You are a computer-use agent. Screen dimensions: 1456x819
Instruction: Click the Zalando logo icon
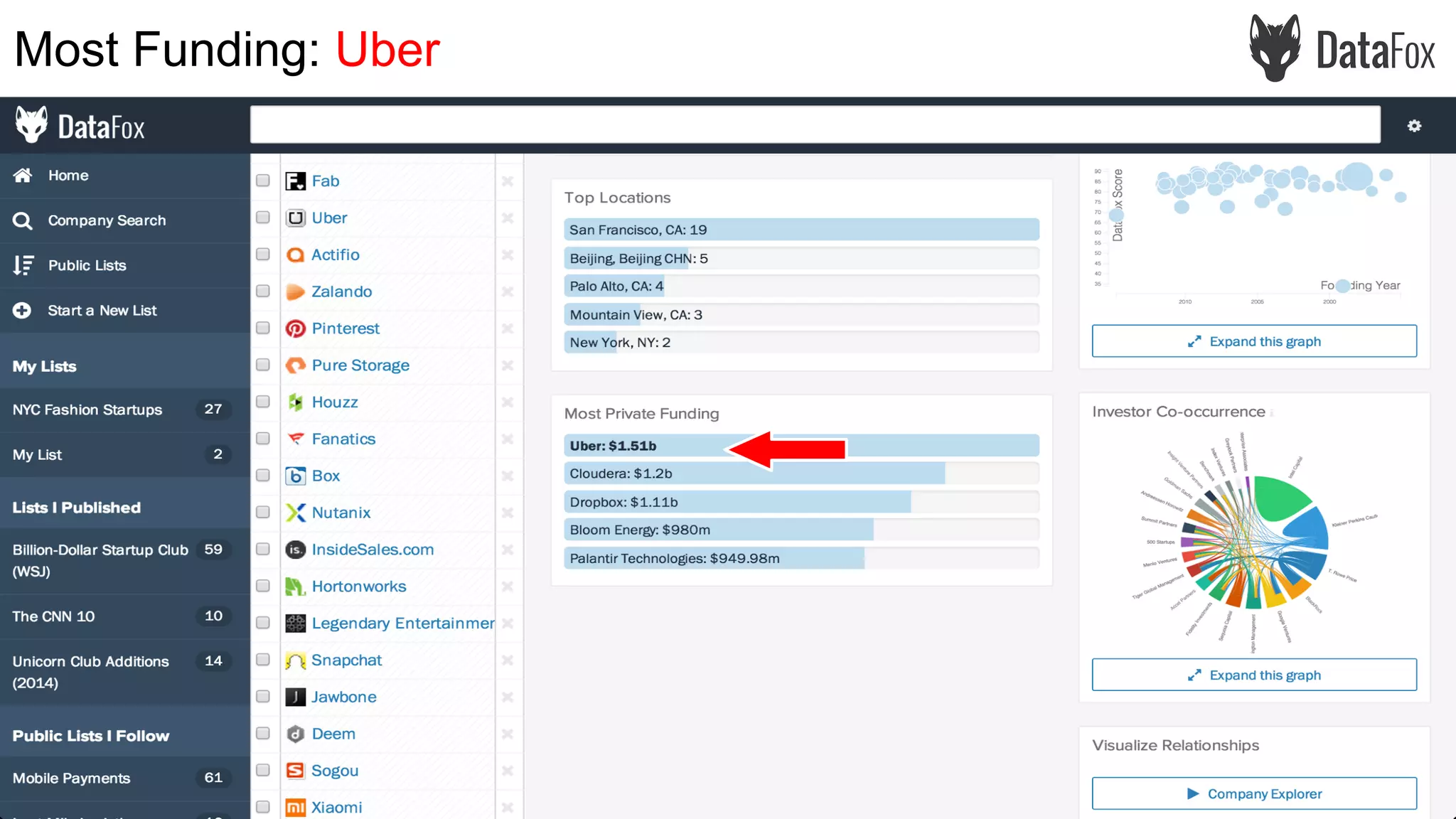295,291
